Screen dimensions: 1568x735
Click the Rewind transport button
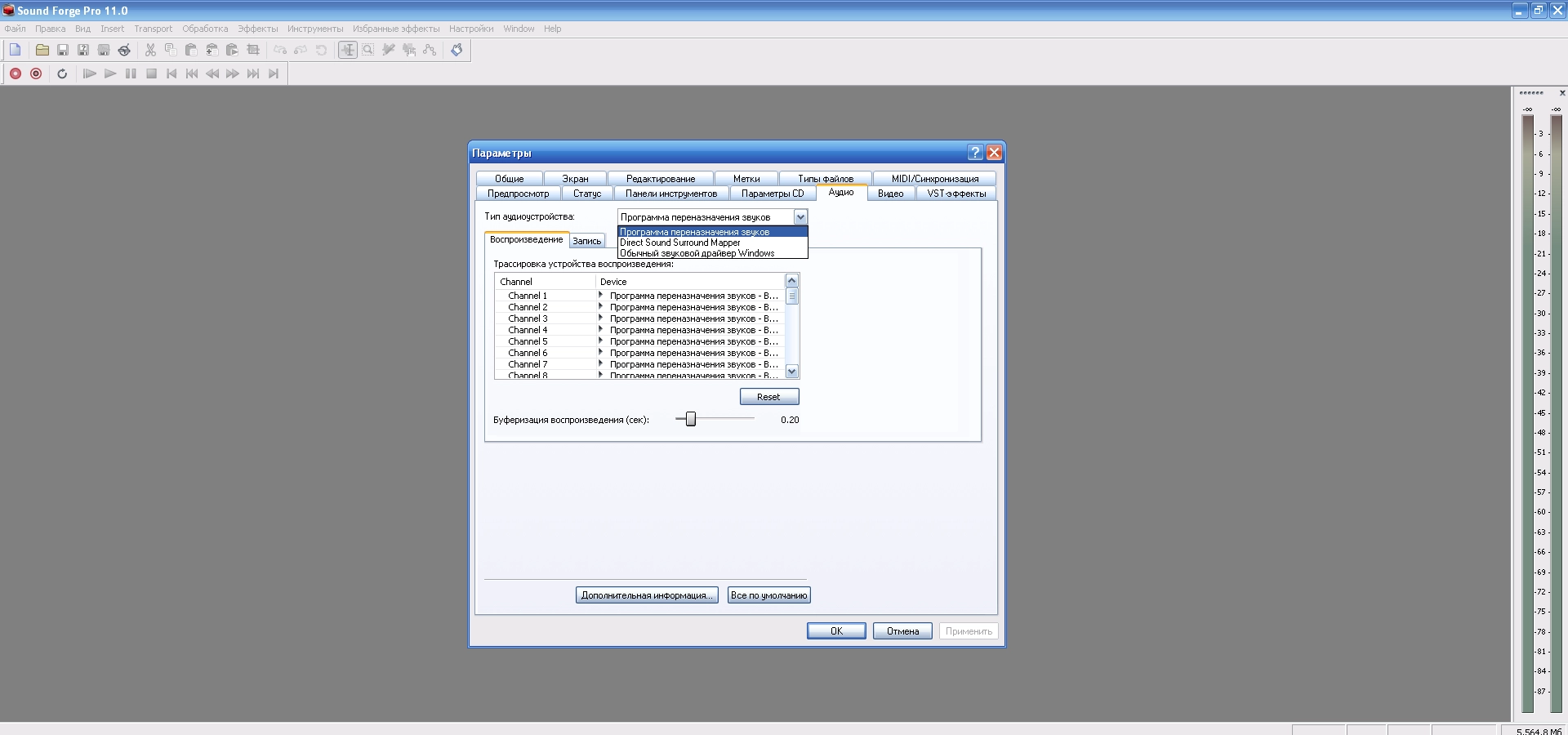pyautogui.click(x=212, y=73)
